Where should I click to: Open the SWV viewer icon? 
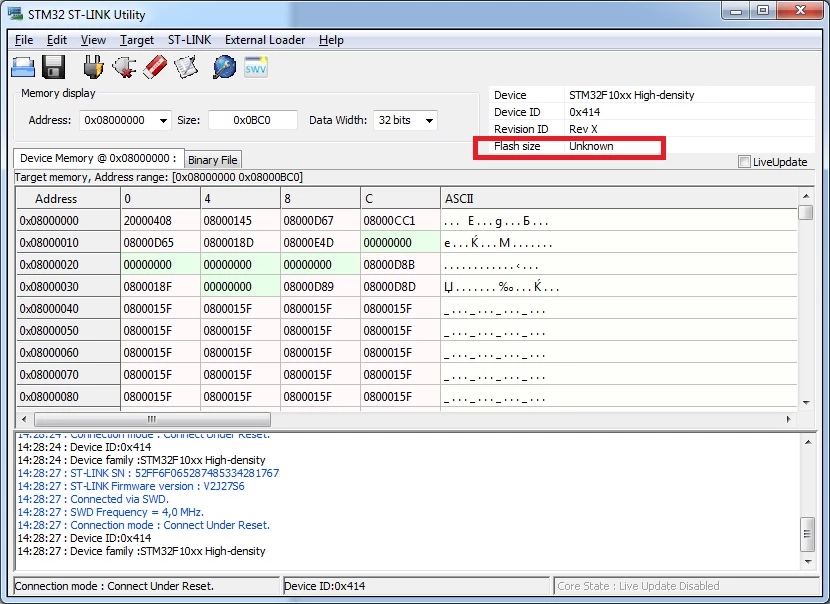click(256, 67)
